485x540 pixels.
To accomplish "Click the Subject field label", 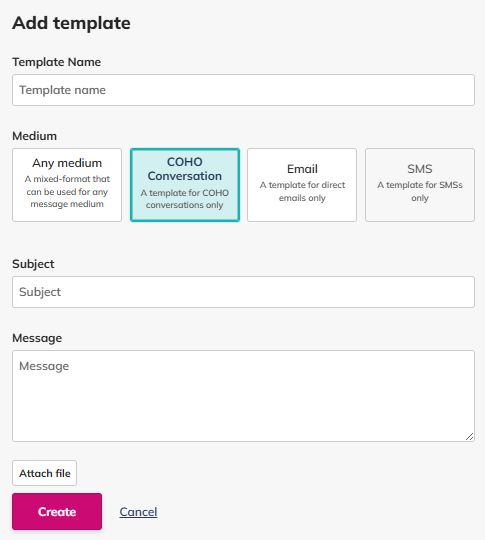I will pos(33,264).
